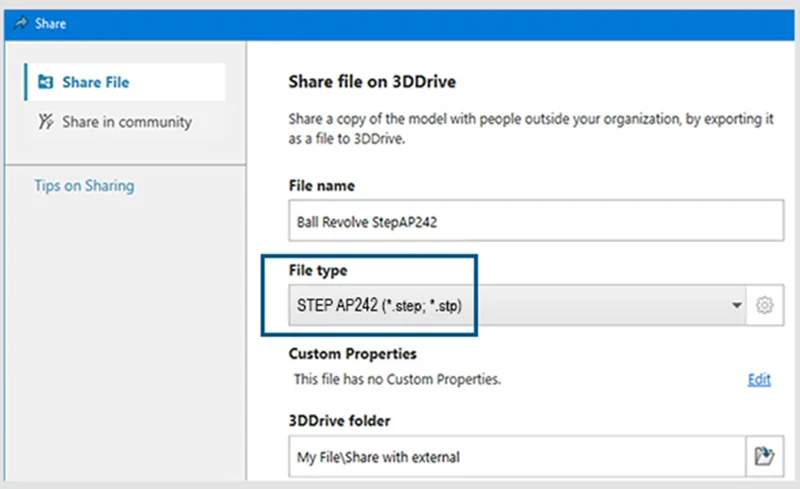Click the Share File icon in sidebar

click(44, 83)
